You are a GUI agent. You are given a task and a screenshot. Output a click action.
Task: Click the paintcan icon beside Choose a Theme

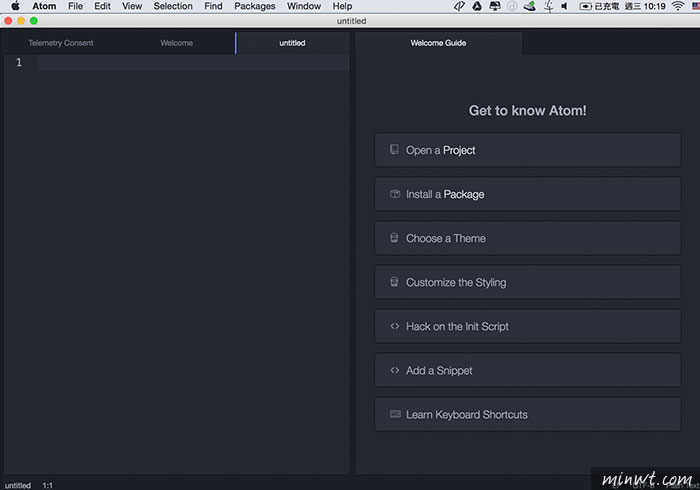click(394, 237)
